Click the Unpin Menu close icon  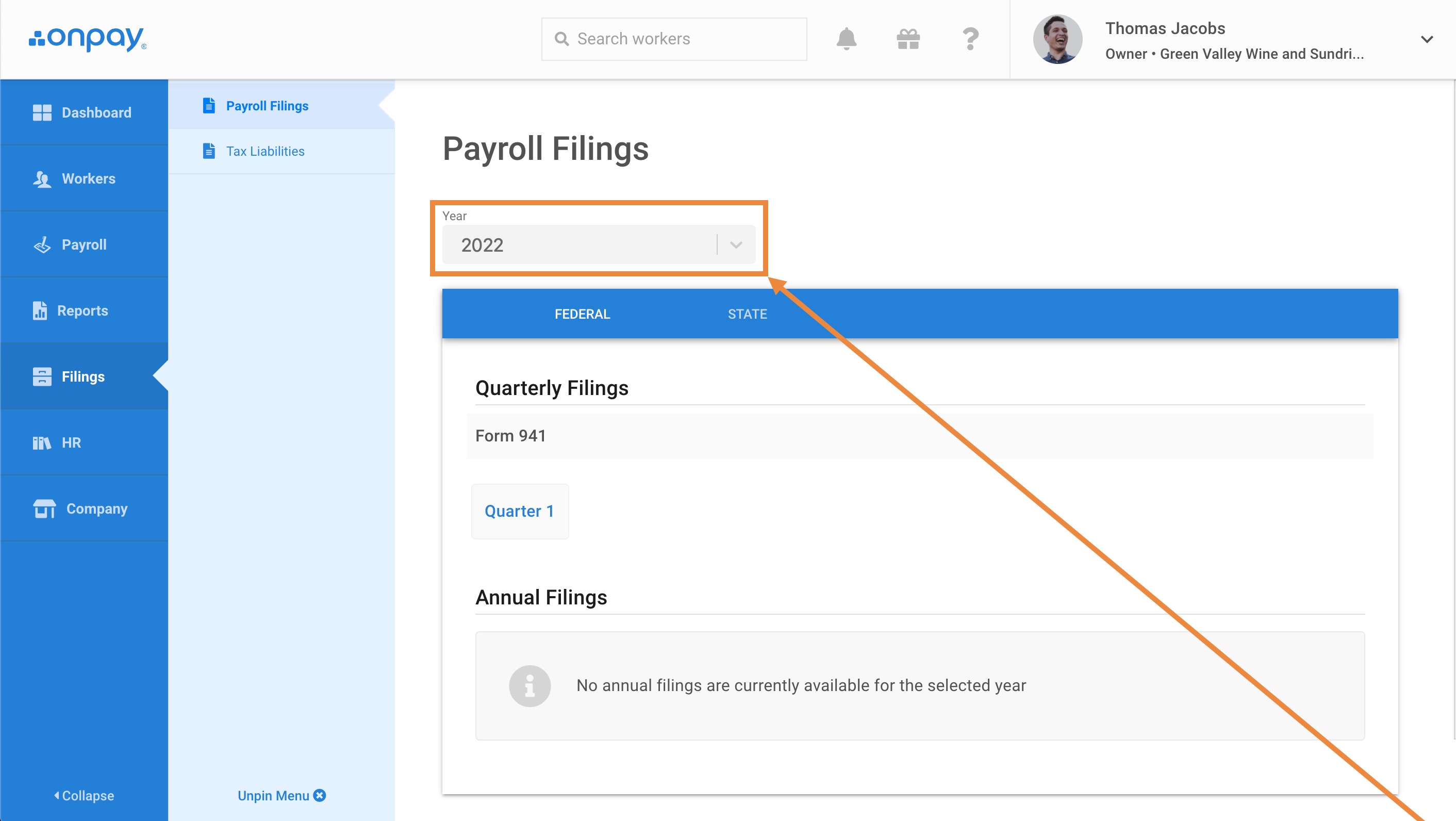pyautogui.click(x=319, y=796)
